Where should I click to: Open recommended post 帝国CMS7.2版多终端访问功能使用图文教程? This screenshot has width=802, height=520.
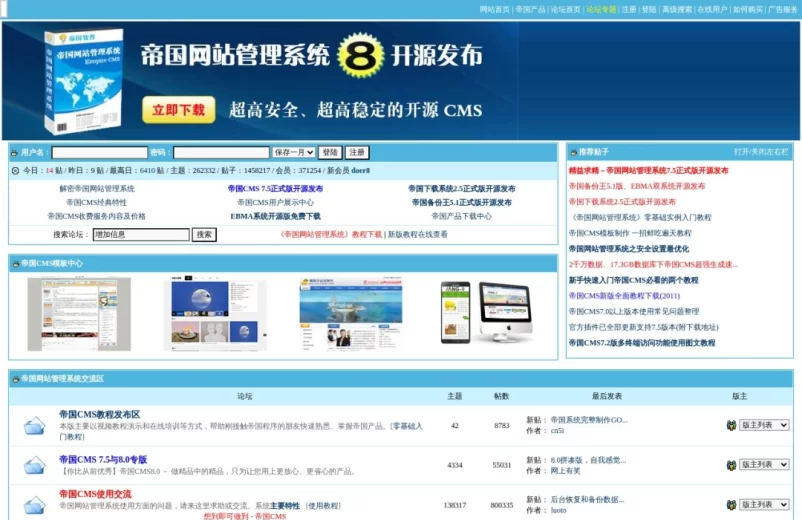[x=642, y=343]
